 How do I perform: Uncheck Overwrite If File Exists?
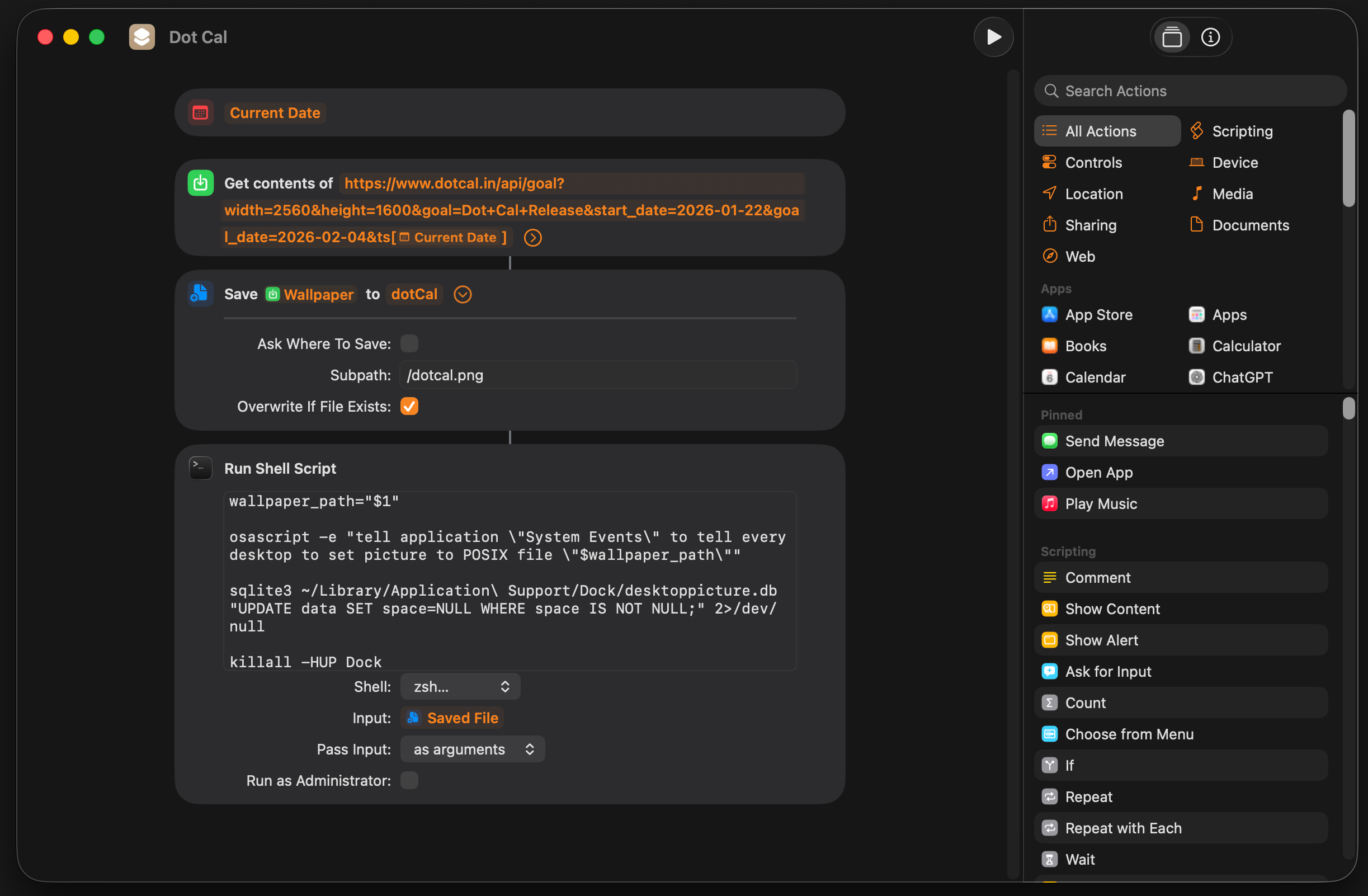409,407
